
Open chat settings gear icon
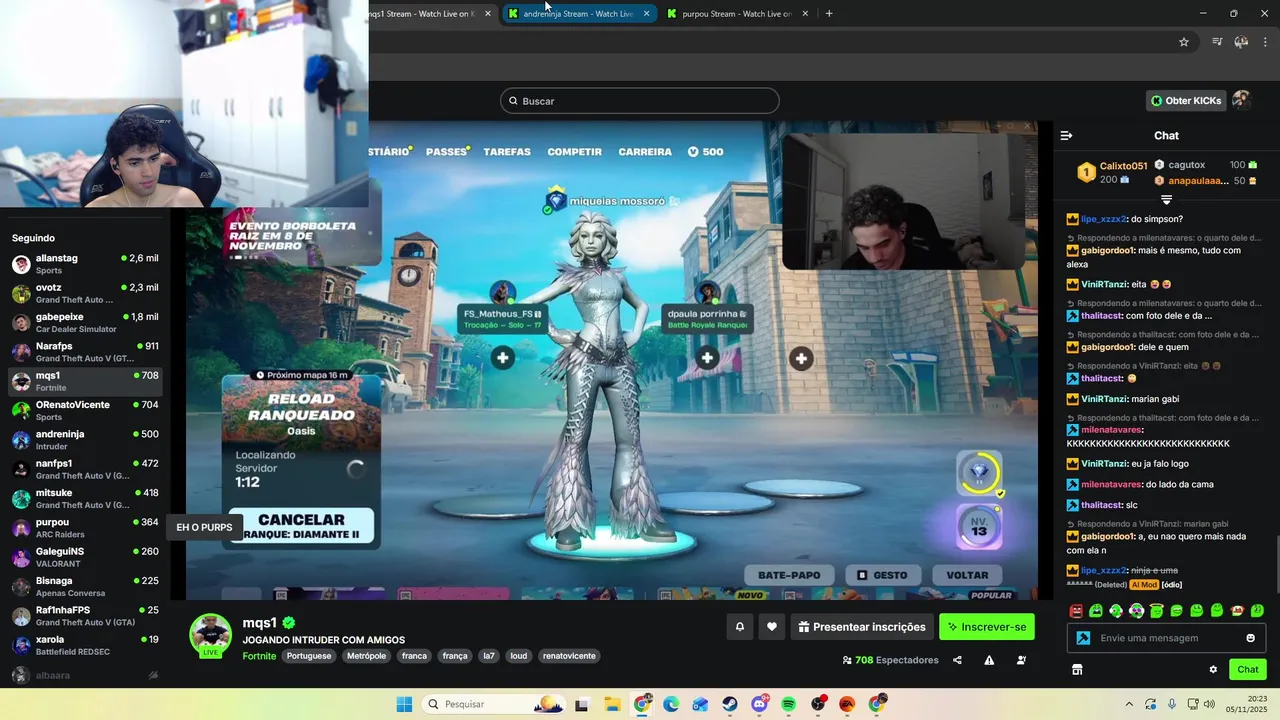1213,669
